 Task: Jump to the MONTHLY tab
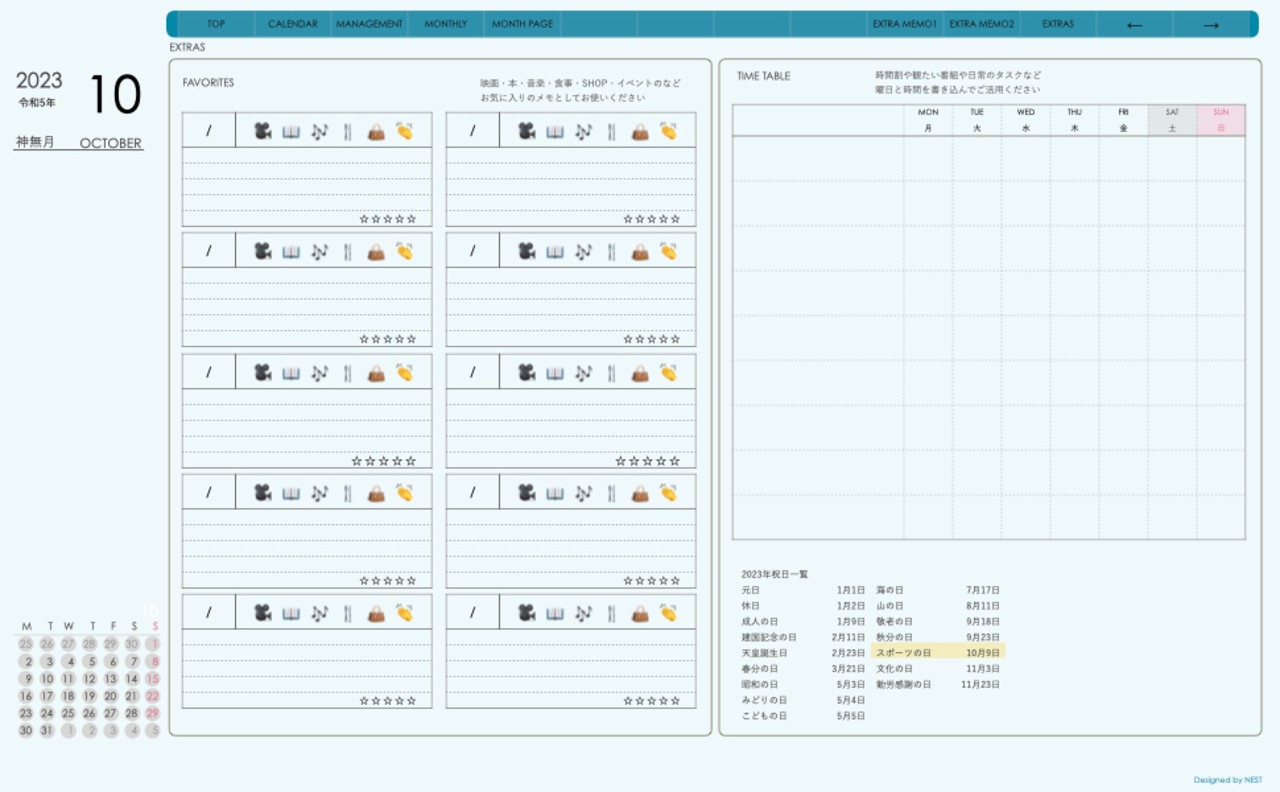pos(445,24)
